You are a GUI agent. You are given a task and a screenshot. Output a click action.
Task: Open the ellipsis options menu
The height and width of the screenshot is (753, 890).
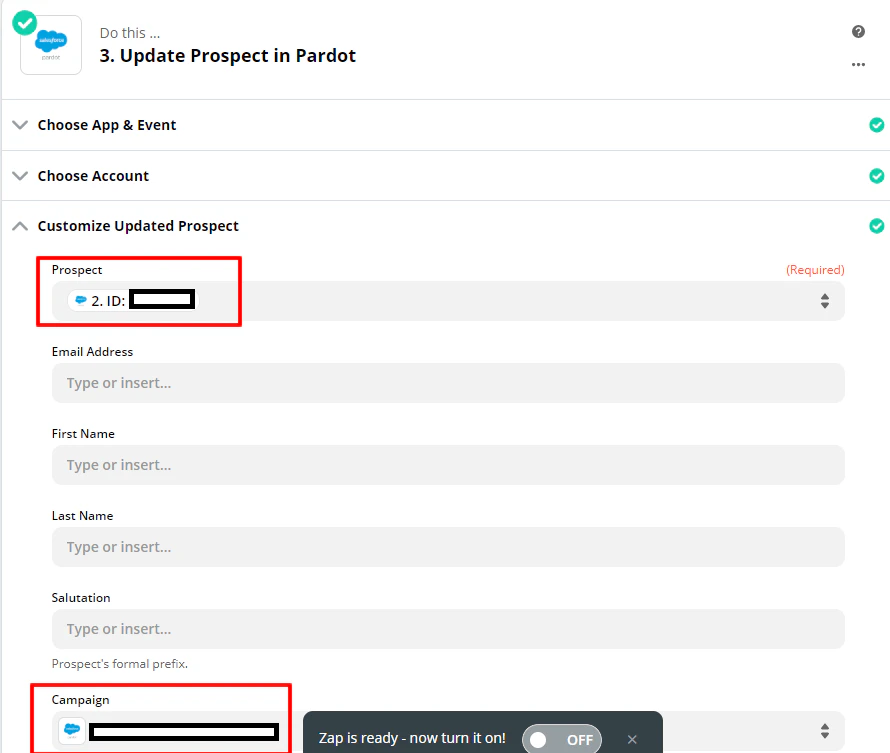(x=858, y=64)
